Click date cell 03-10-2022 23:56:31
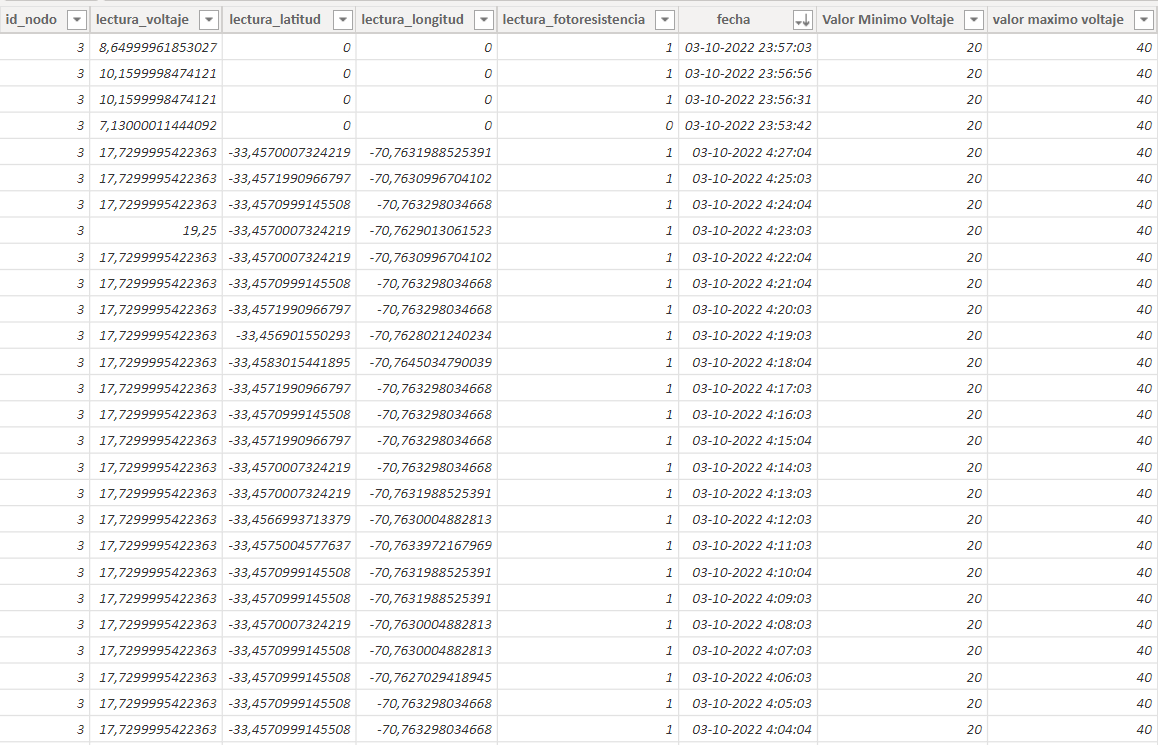Image resolution: width=1158 pixels, height=745 pixels. (x=747, y=100)
